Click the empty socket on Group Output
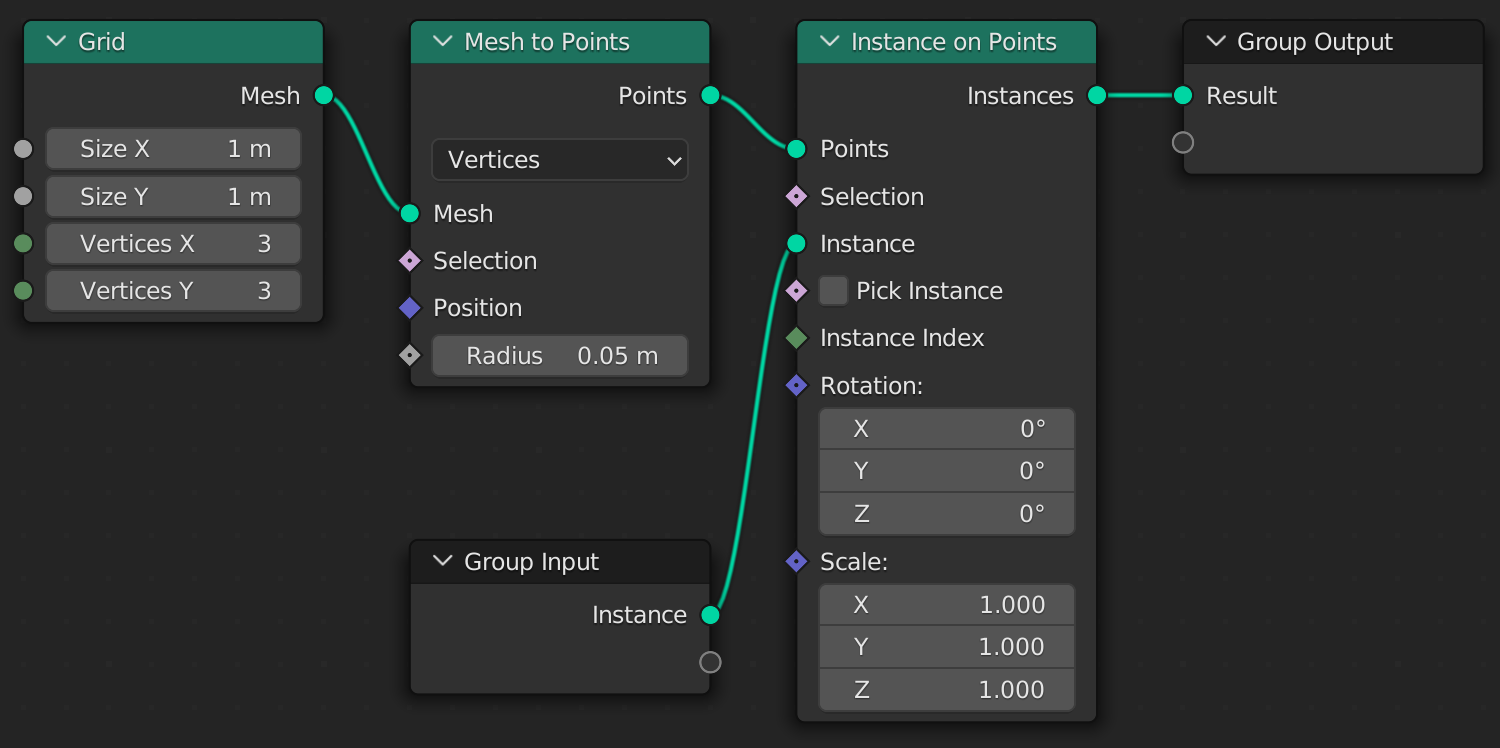 (1183, 142)
